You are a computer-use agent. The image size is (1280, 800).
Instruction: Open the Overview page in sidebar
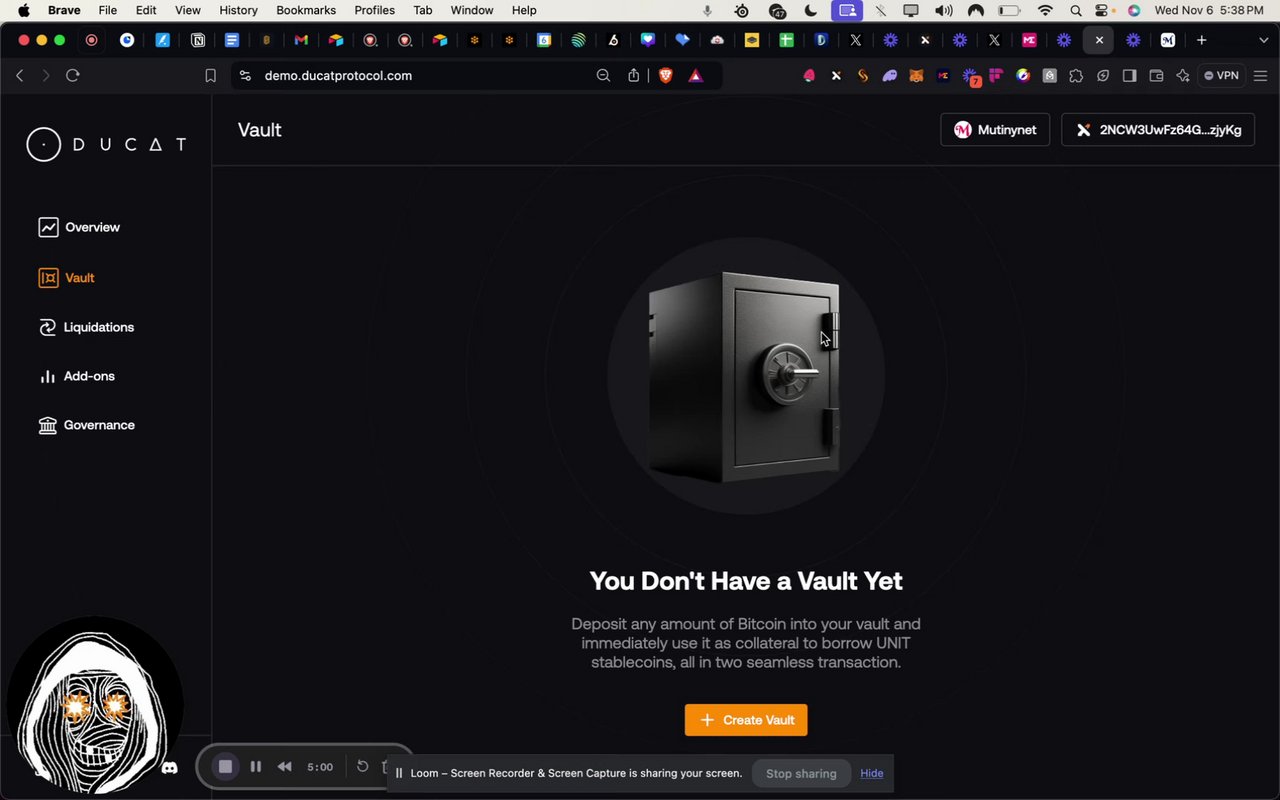[x=79, y=227]
